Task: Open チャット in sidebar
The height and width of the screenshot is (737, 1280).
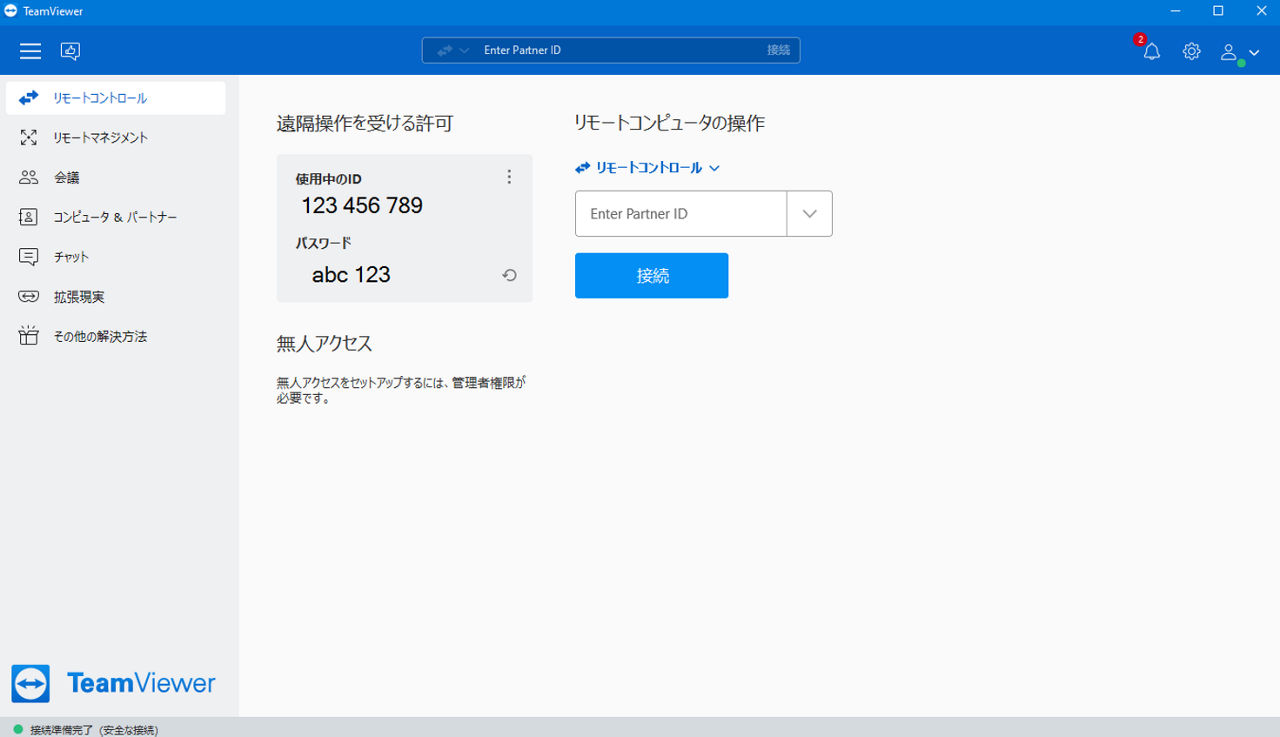Action: 115,257
